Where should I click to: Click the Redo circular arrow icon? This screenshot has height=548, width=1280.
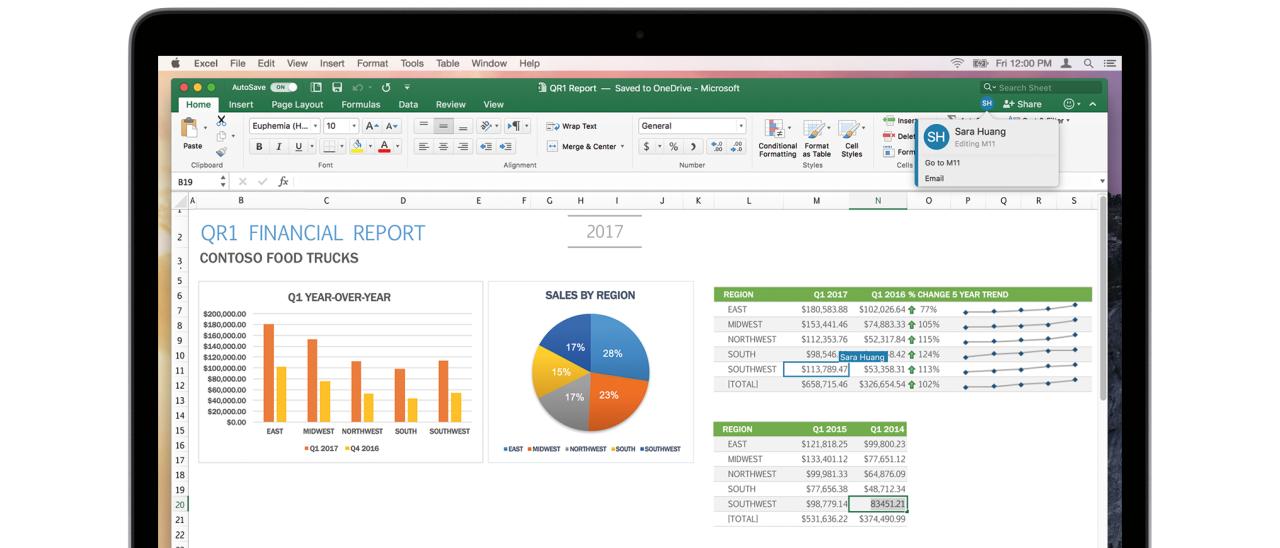click(386, 88)
